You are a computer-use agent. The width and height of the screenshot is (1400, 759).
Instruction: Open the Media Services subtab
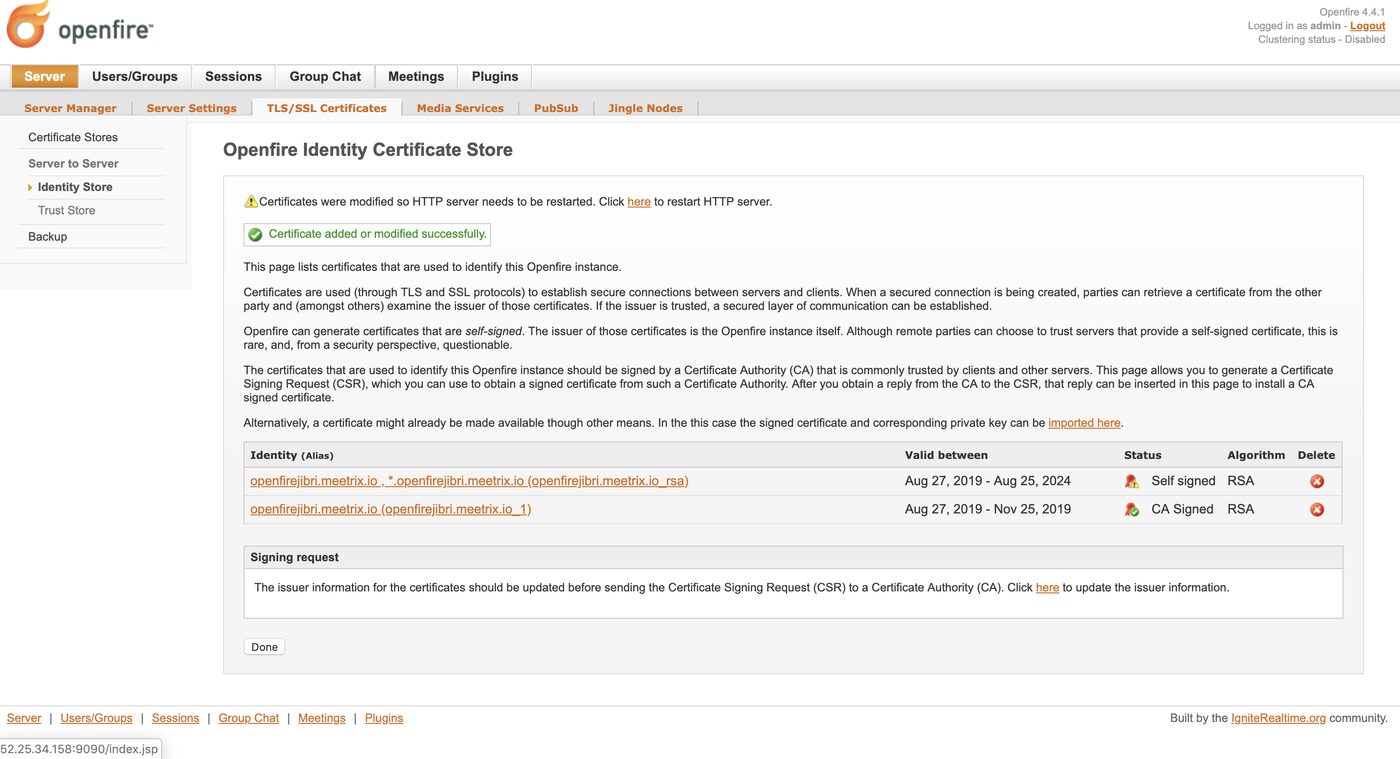(460, 108)
